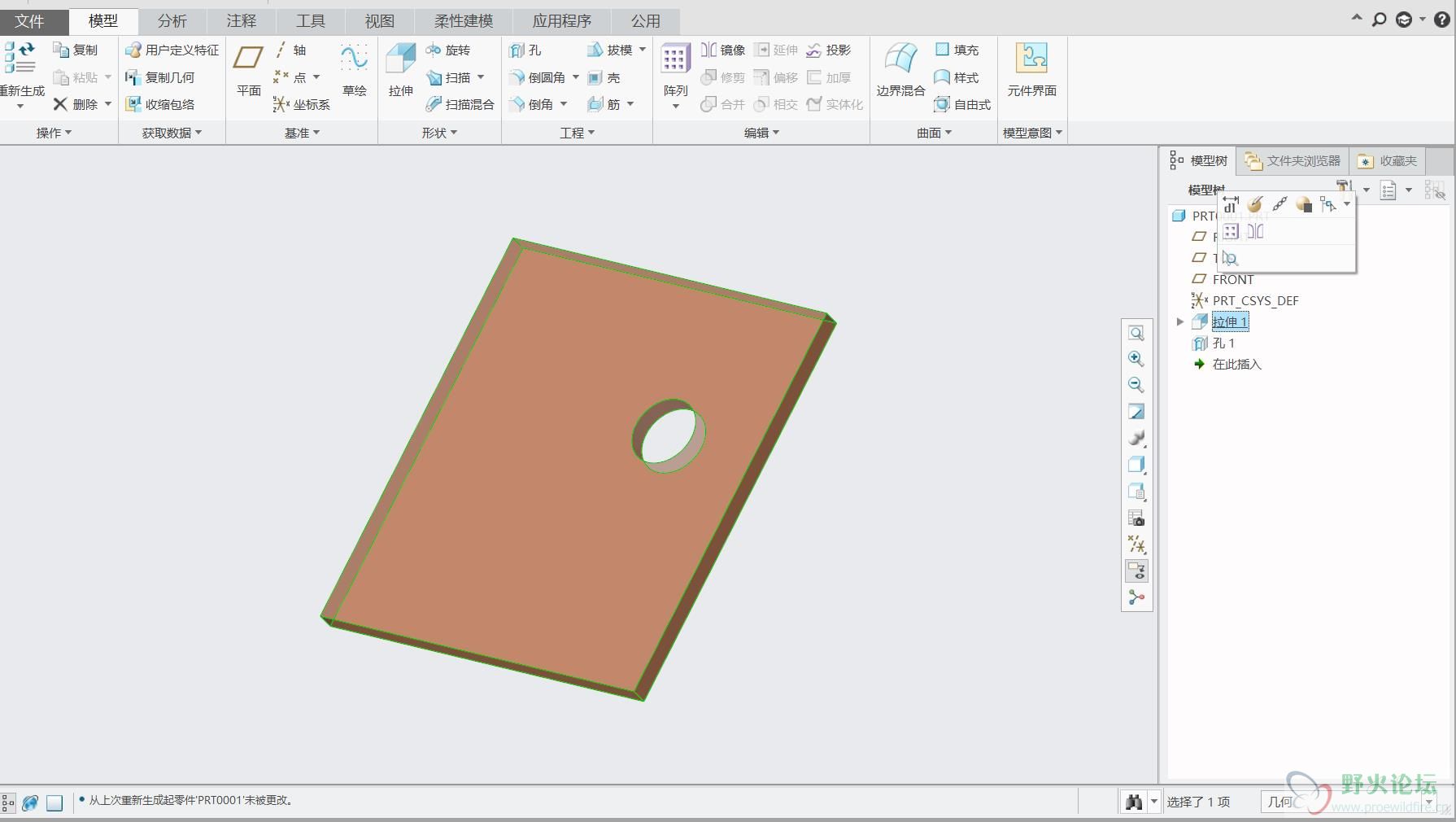This screenshot has width=1456, height=822.
Task: Select the Swept Blend (扫描混合) tool
Action: (460, 104)
